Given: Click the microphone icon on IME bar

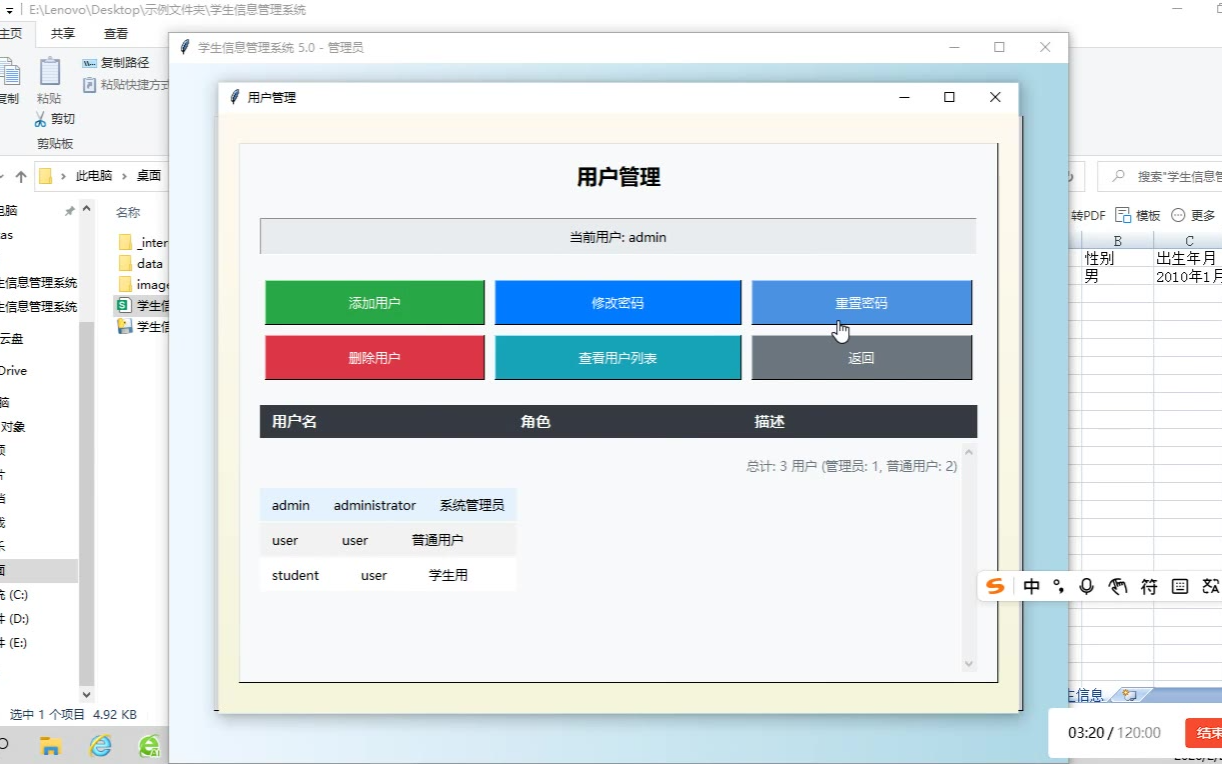Looking at the screenshot, I should pos(1087,587).
